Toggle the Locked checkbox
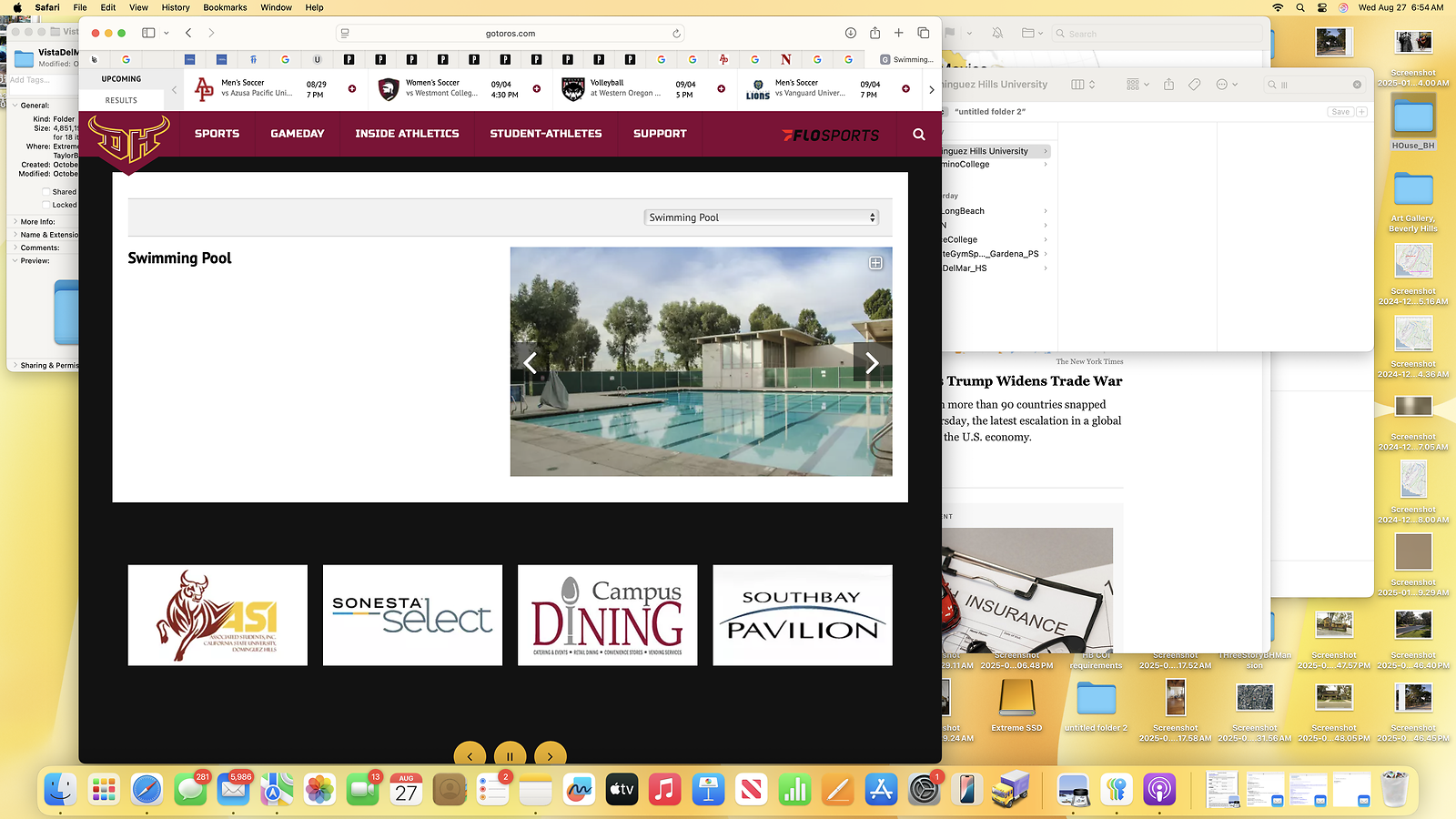This screenshot has width=1456, height=819. point(45,205)
